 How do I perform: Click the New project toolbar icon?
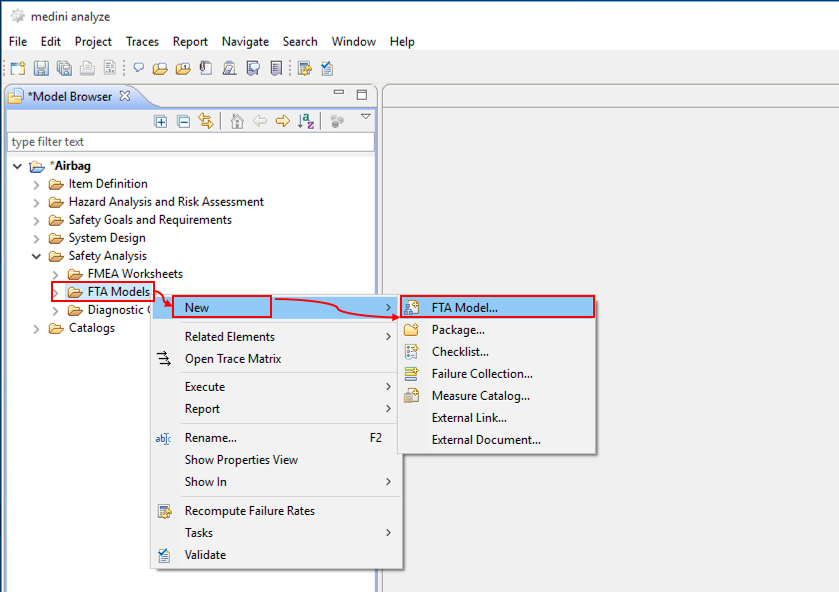click(18, 68)
